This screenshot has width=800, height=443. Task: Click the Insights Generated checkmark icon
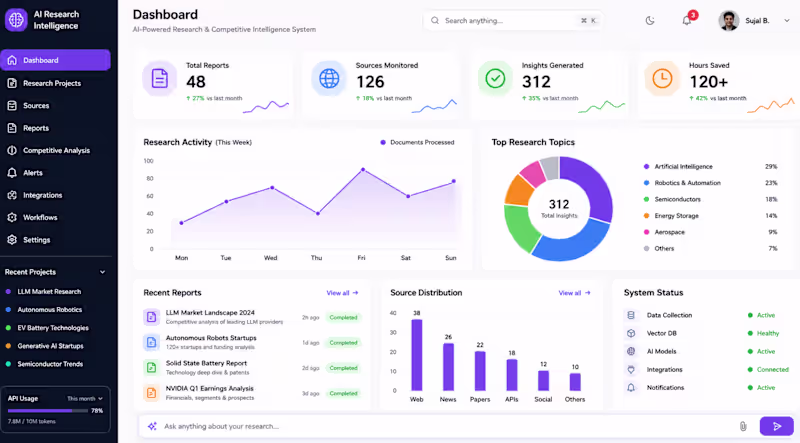point(495,79)
